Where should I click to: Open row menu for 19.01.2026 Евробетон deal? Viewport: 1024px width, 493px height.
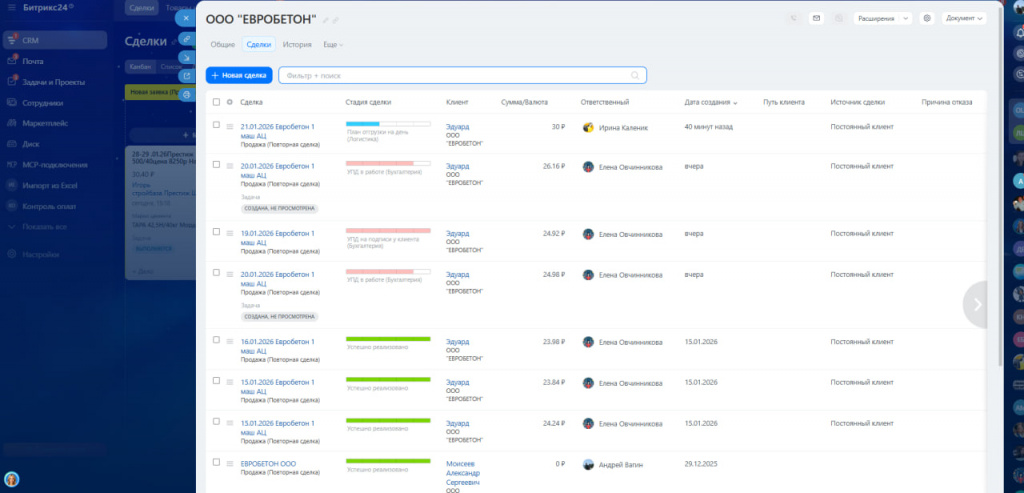tap(229, 233)
